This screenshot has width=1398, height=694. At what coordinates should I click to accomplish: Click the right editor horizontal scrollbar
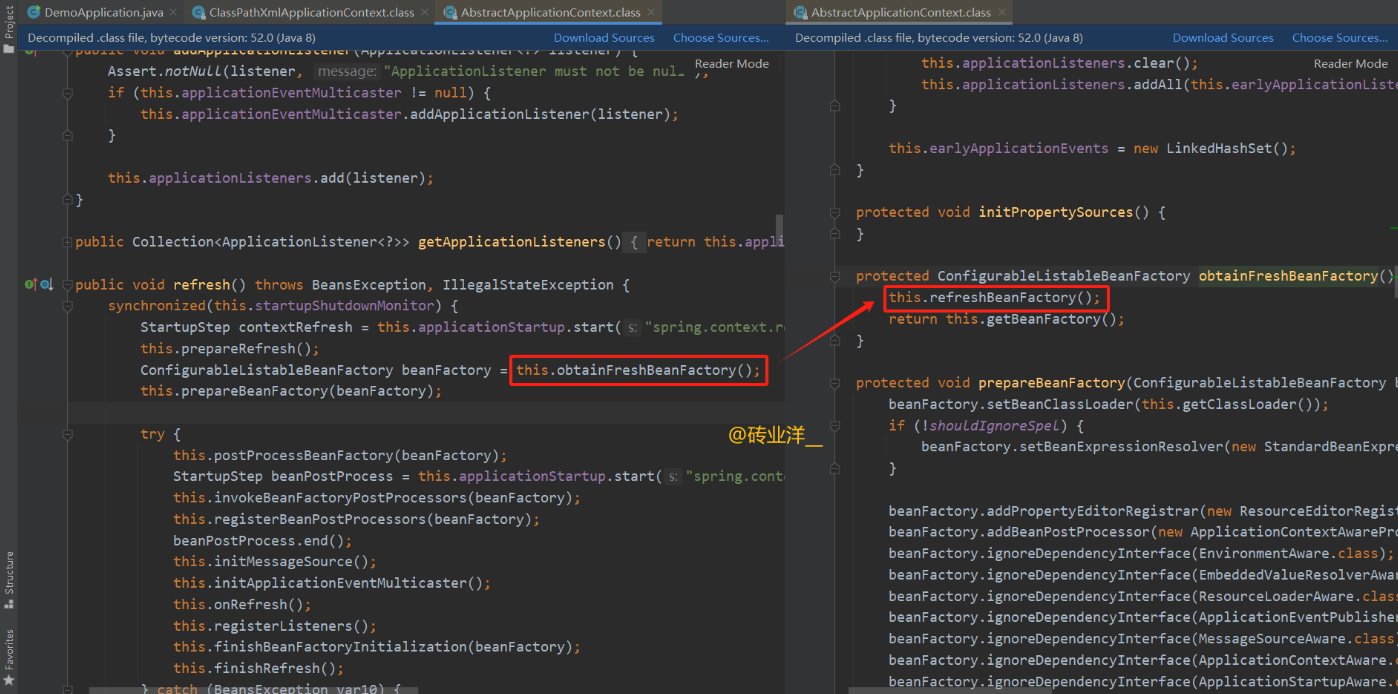[950, 690]
